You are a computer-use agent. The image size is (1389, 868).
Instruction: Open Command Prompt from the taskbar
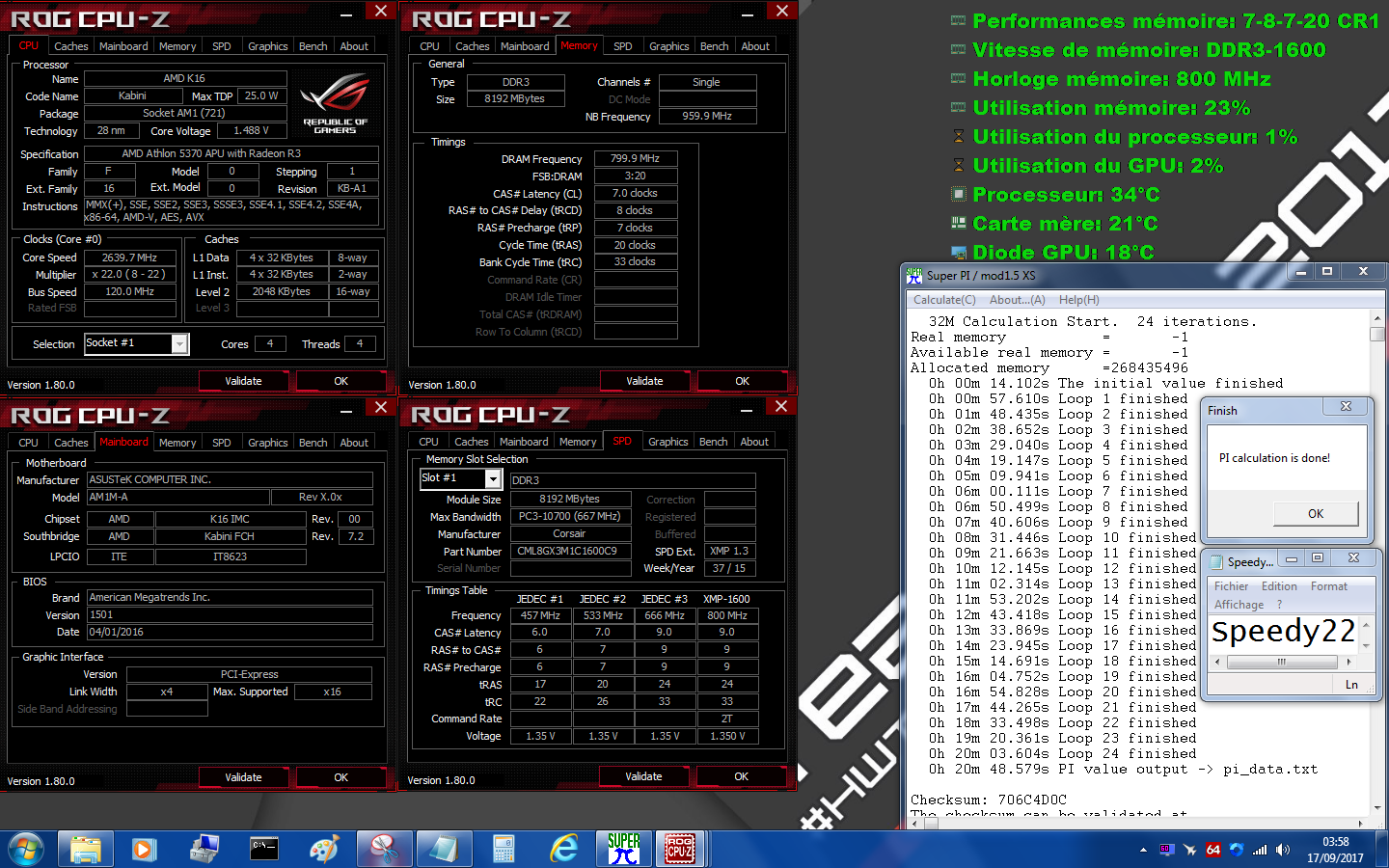[x=264, y=849]
